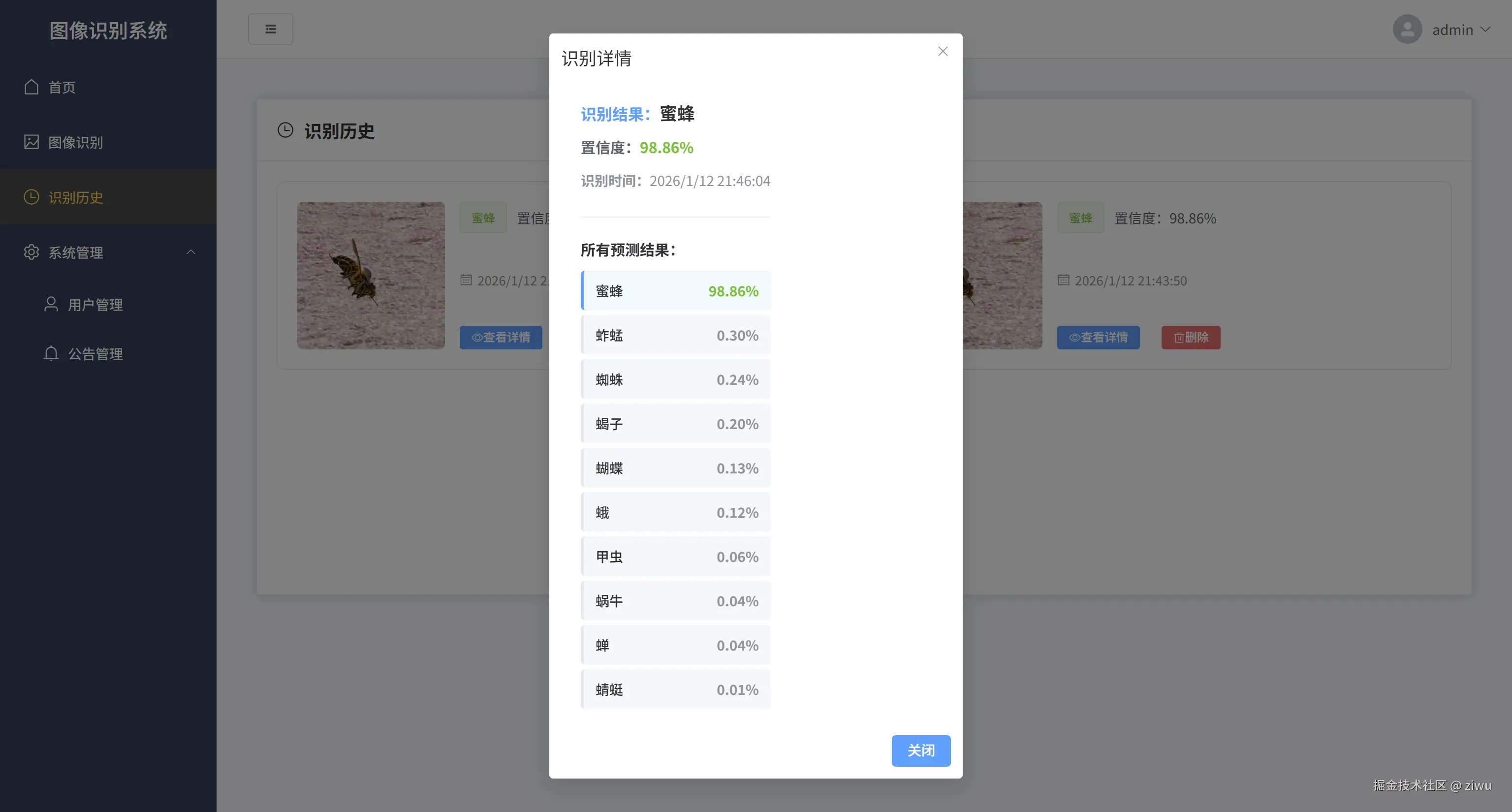Collapse sidebar using the hamburger icon
The height and width of the screenshot is (812, 1512).
[271, 28]
